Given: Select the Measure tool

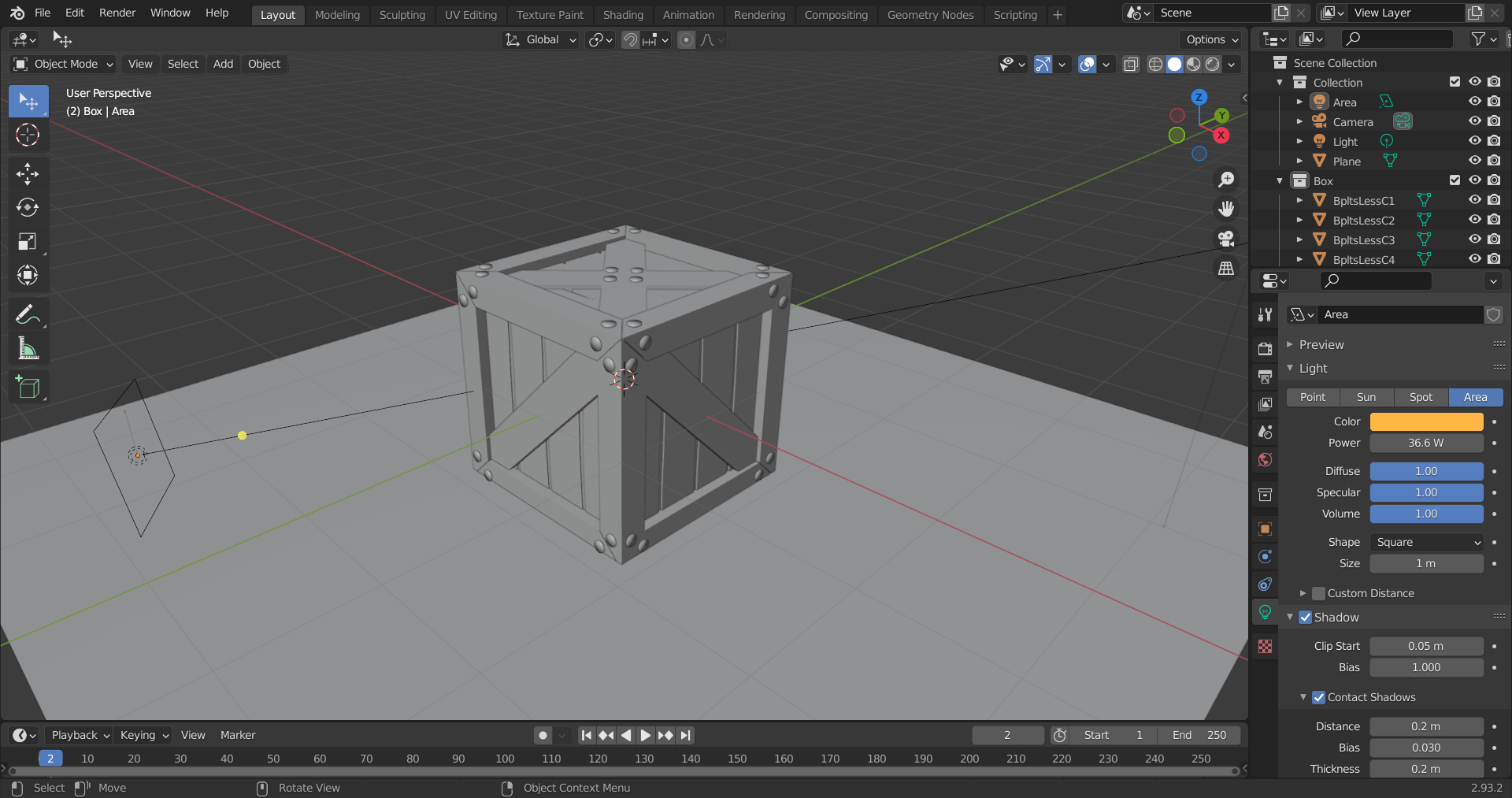Looking at the screenshot, I should (x=28, y=349).
